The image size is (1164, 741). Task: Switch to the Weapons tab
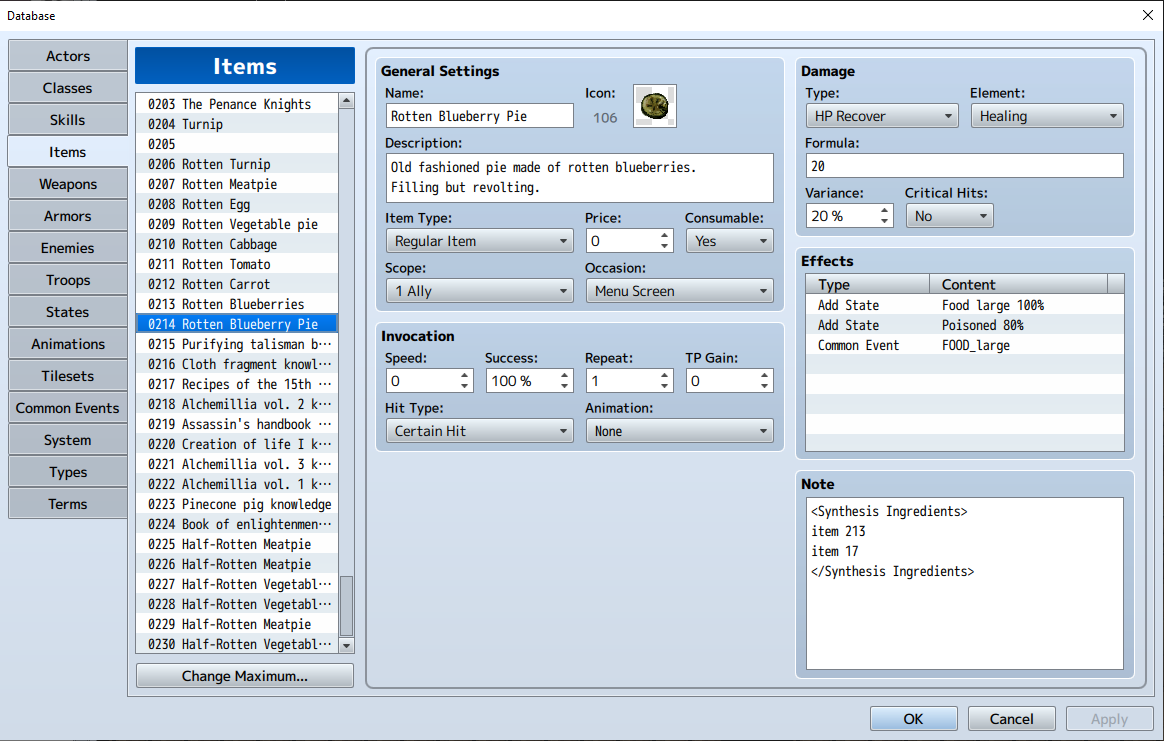tap(68, 184)
